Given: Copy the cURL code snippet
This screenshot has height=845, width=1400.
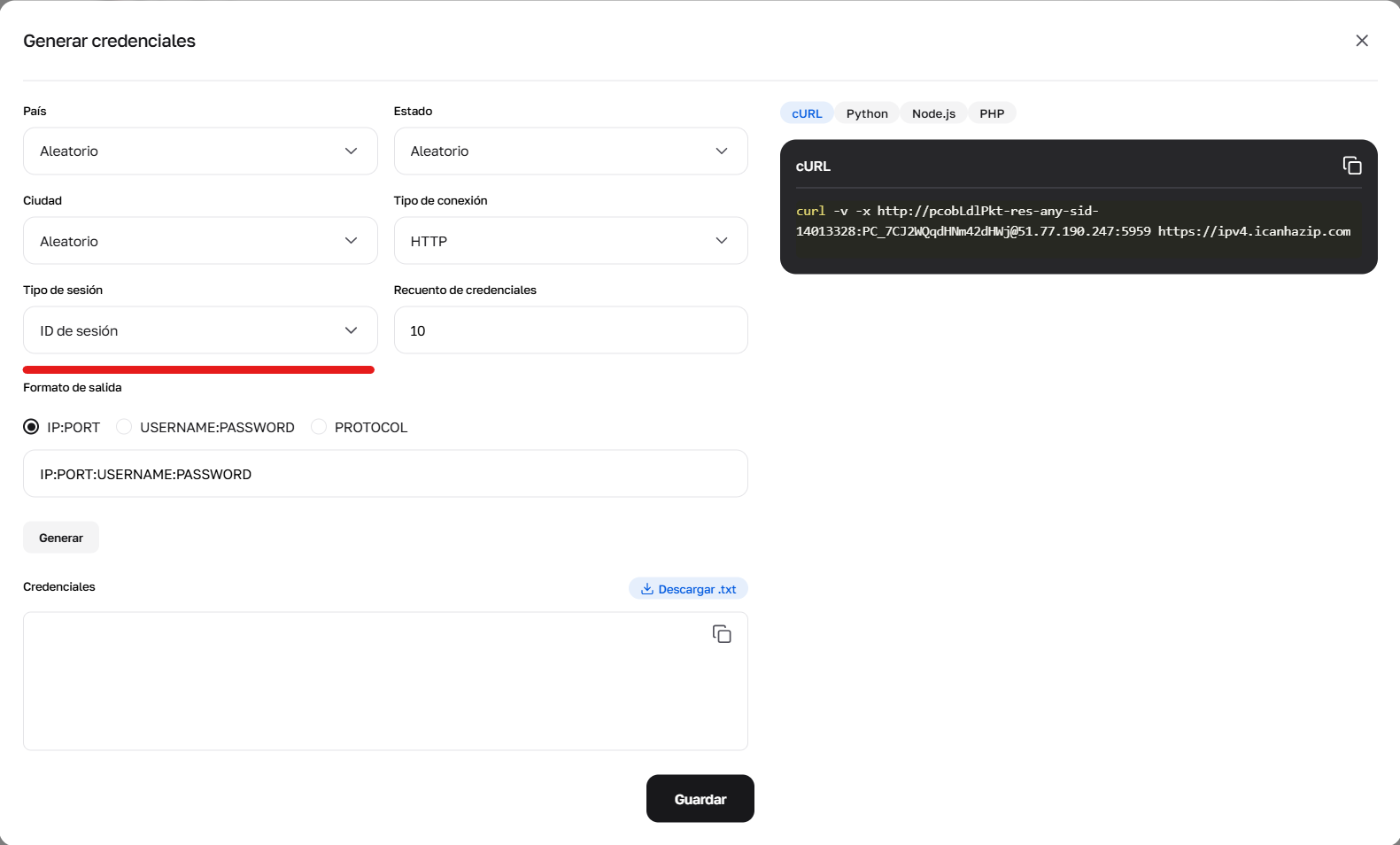Looking at the screenshot, I should (x=1351, y=166).
